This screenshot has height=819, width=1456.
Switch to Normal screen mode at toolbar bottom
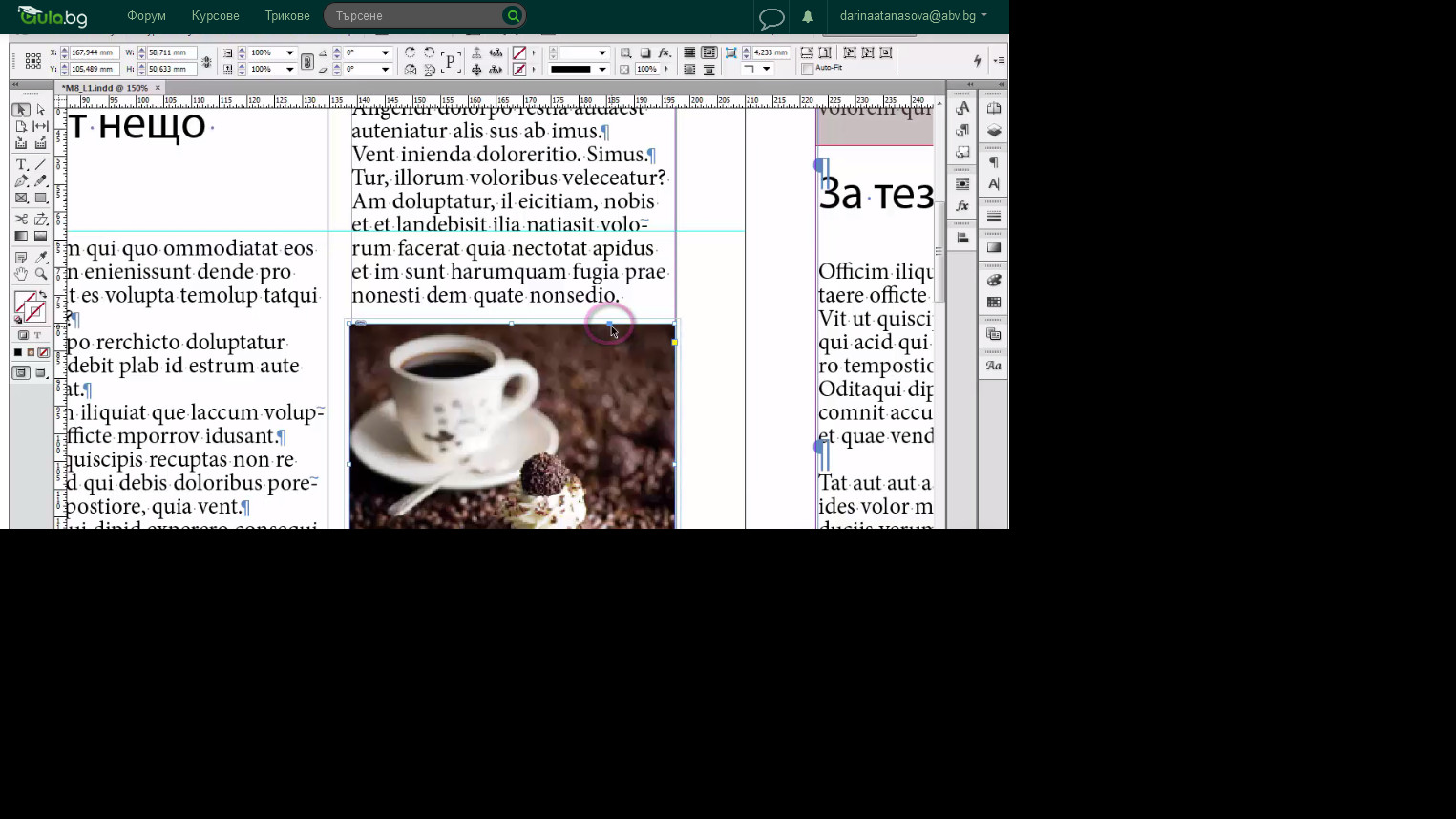20,372
